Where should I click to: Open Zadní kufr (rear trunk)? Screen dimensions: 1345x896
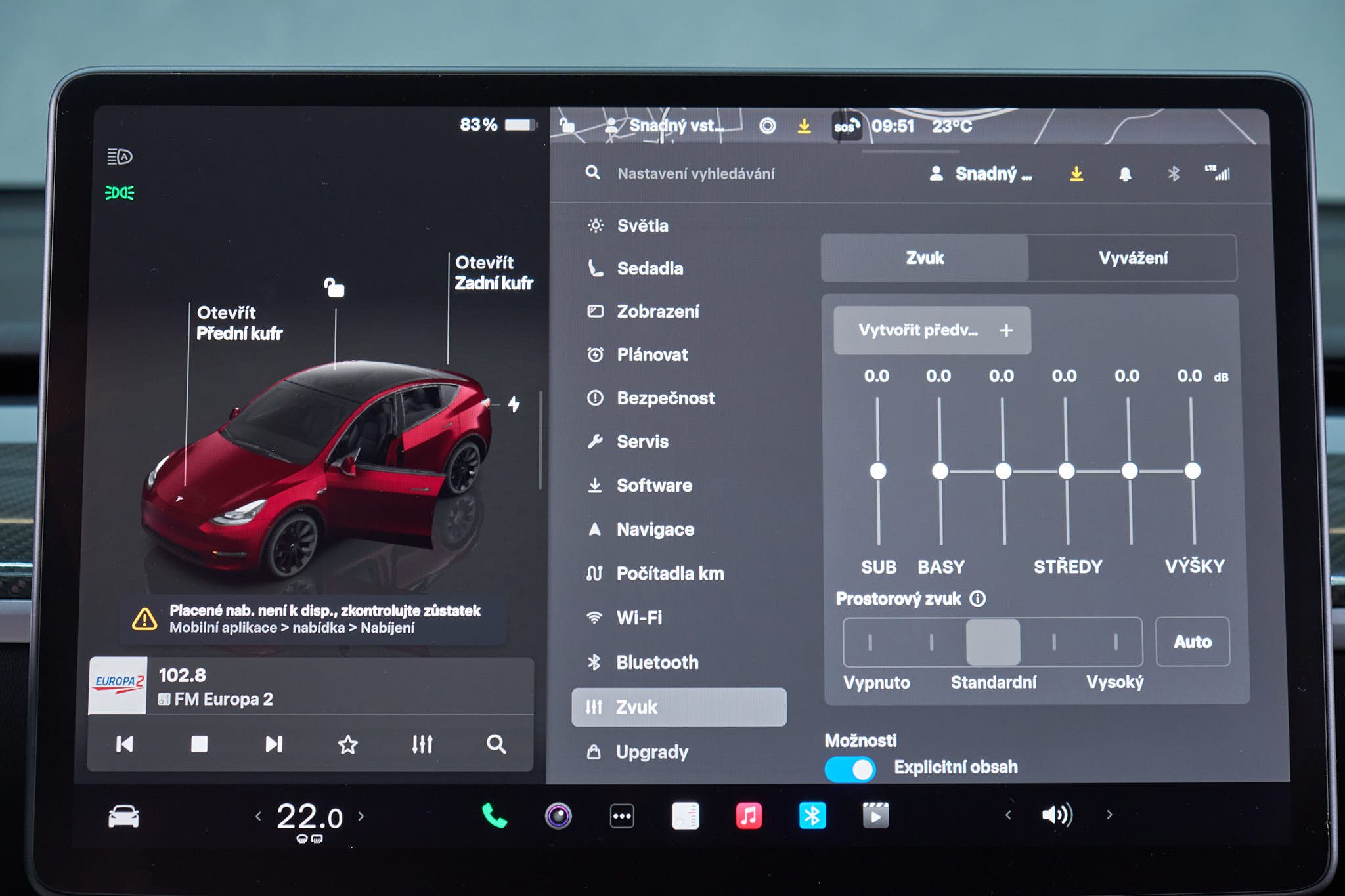point(494,272)
